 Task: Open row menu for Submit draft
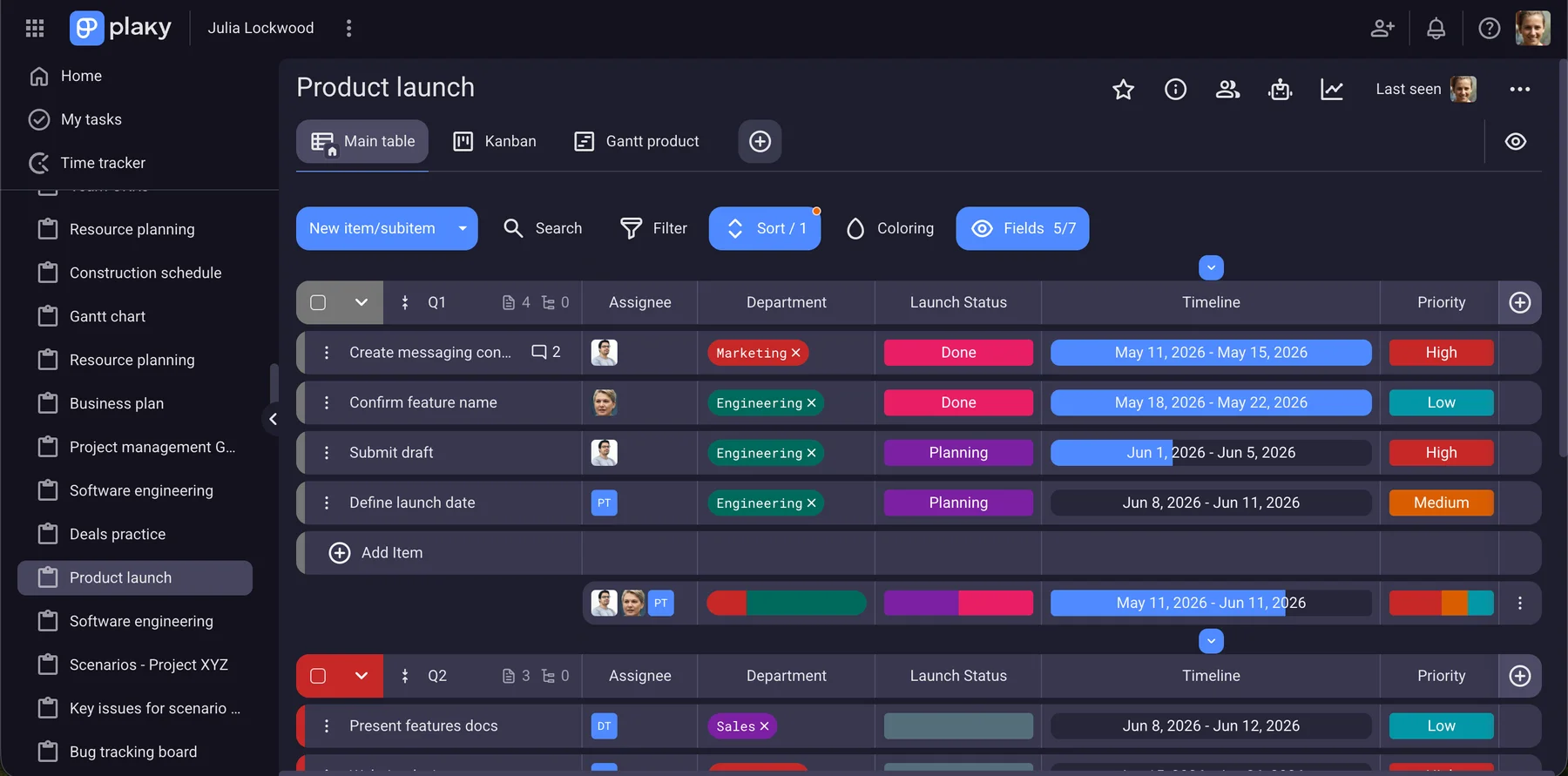pyautogui.click(x=327, y=453)
